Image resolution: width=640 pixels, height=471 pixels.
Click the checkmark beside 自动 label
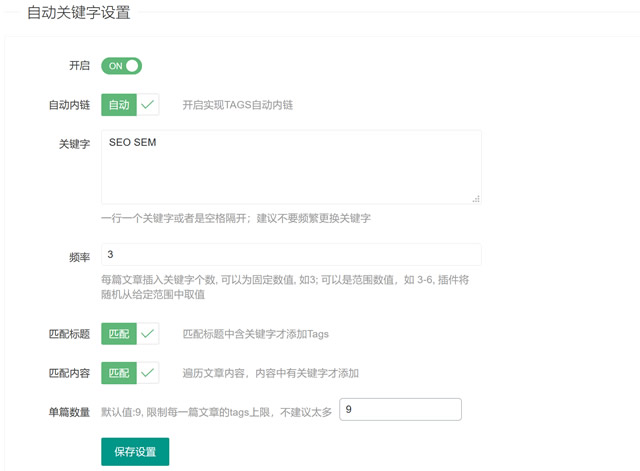[x=147, y=105]
